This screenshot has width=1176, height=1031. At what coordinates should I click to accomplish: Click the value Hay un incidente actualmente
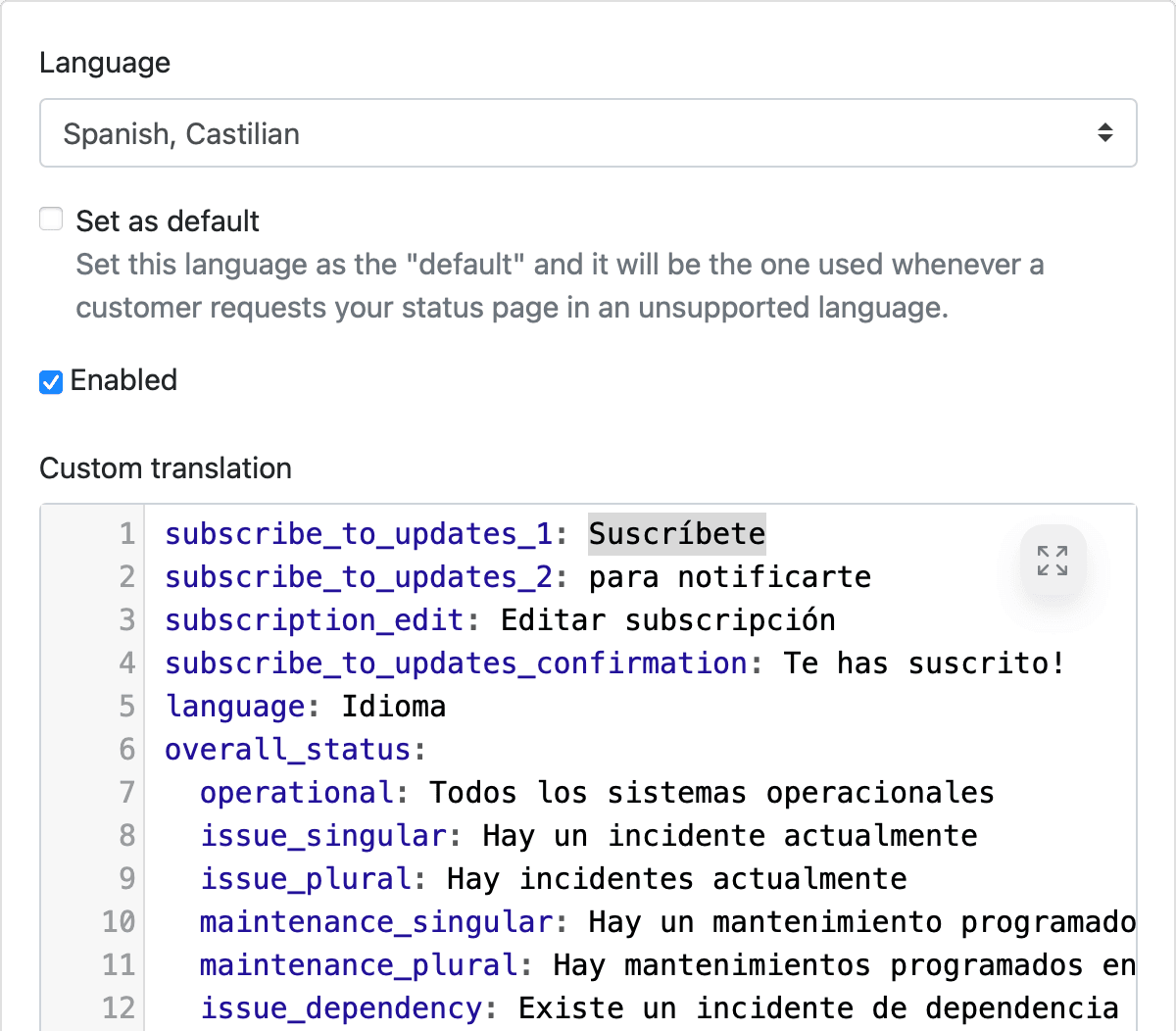[x=730, y=836]
